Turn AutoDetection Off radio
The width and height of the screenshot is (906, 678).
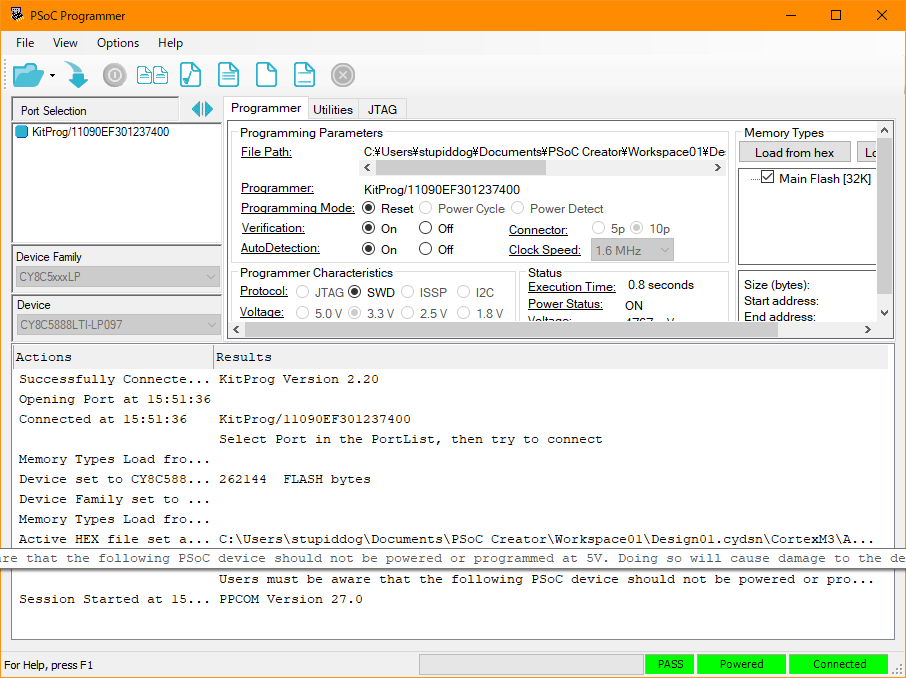(426, 249)
